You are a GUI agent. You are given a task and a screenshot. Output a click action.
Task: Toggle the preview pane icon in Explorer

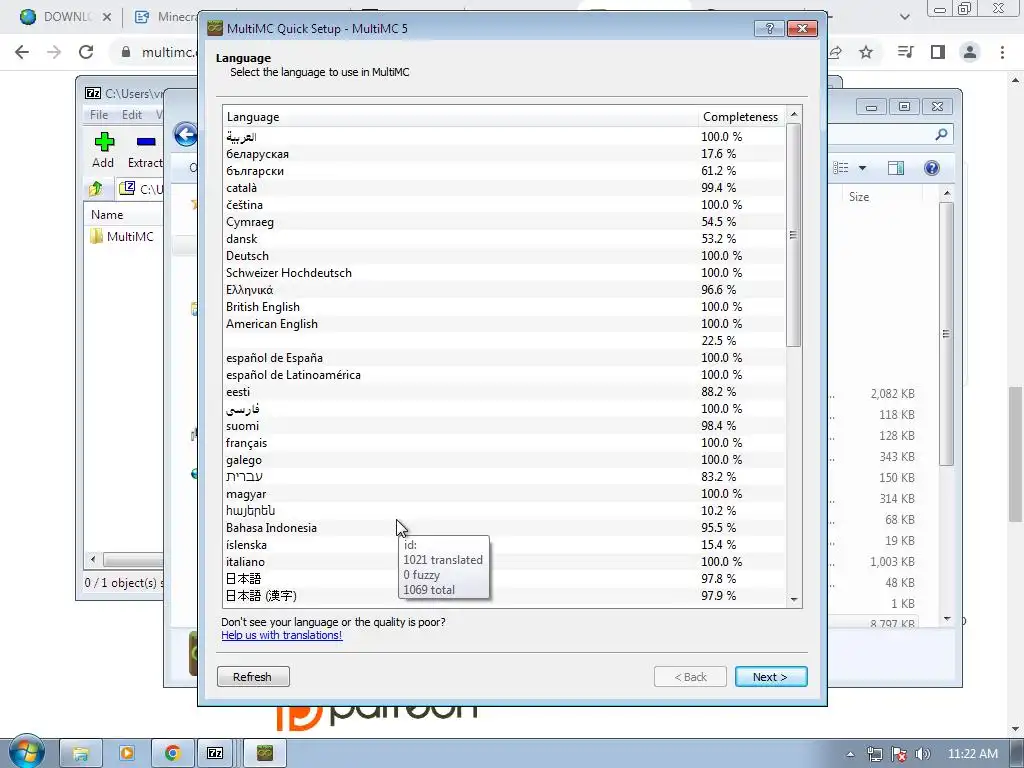[896, 168]
